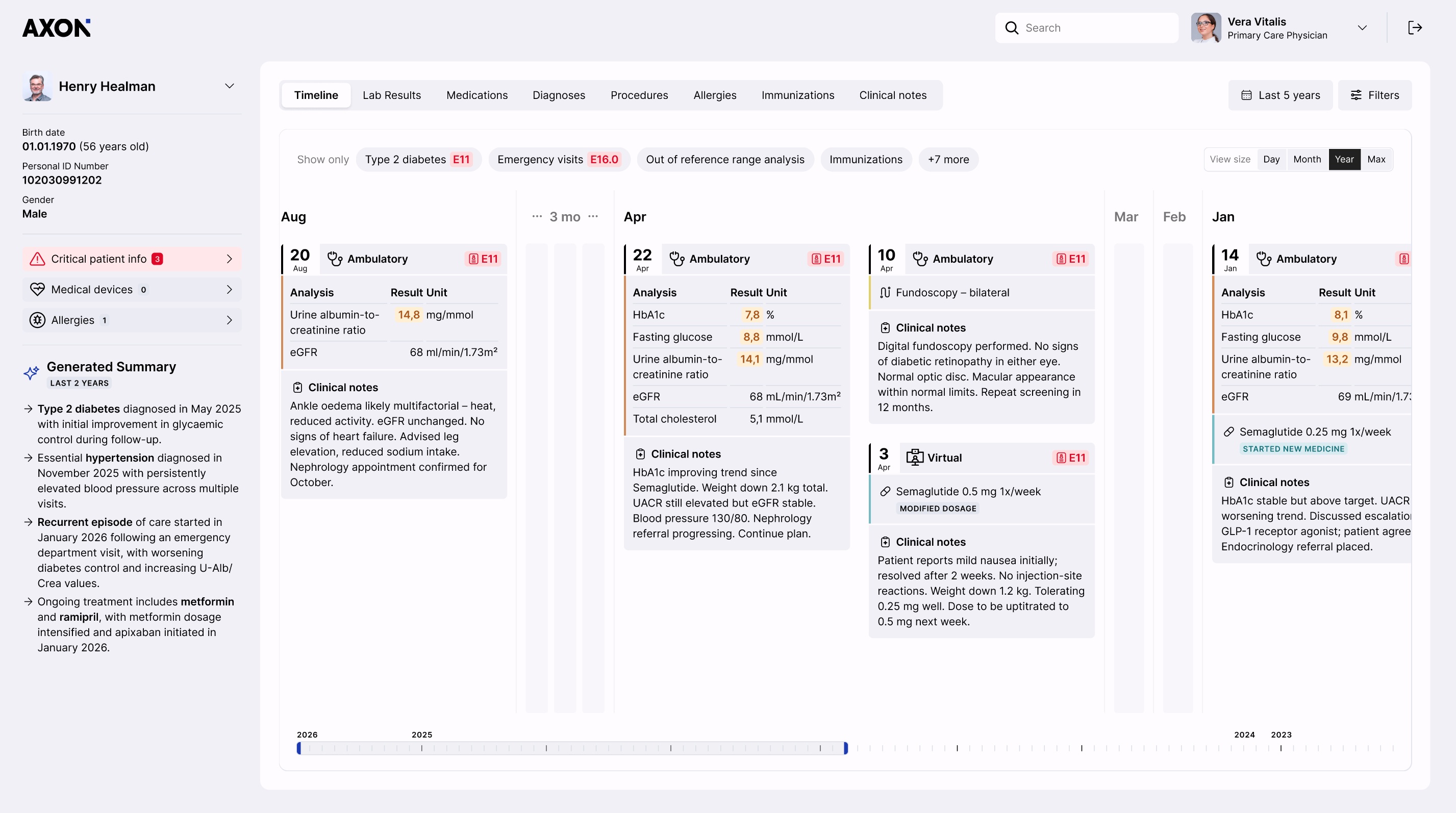Screen dimensions: 1456x813
Task: Jump to 2024 on the timeline scrubber
Action: 1244,734
